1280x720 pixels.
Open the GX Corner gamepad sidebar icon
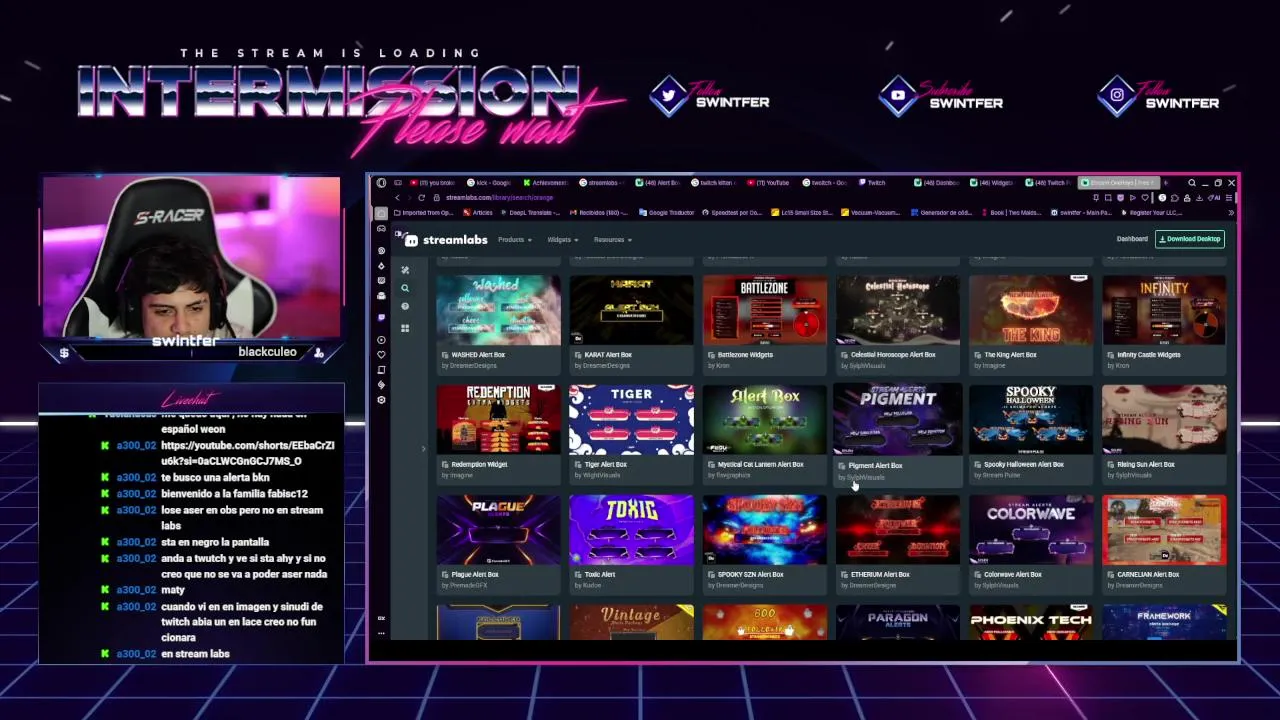(x=381, y=228)
